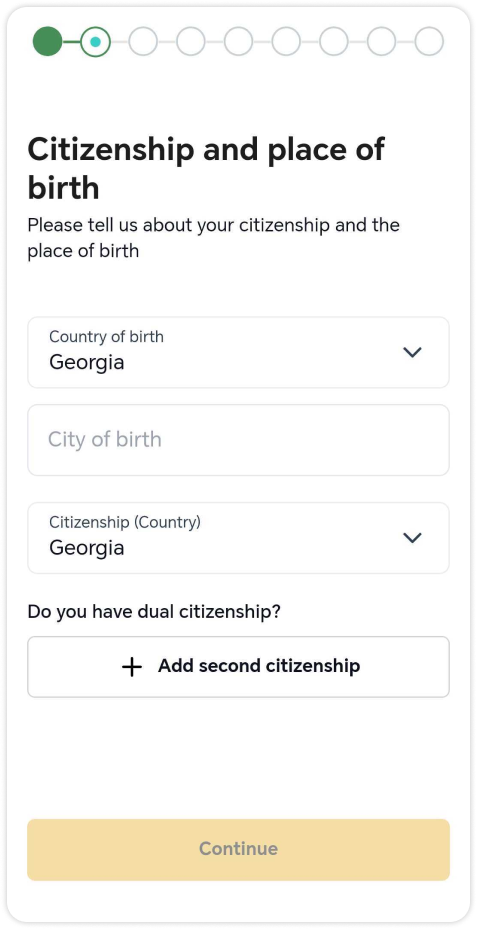Screen dimensions: 477x929
Task: Focus the City of birth field
Action: point(238,440)
